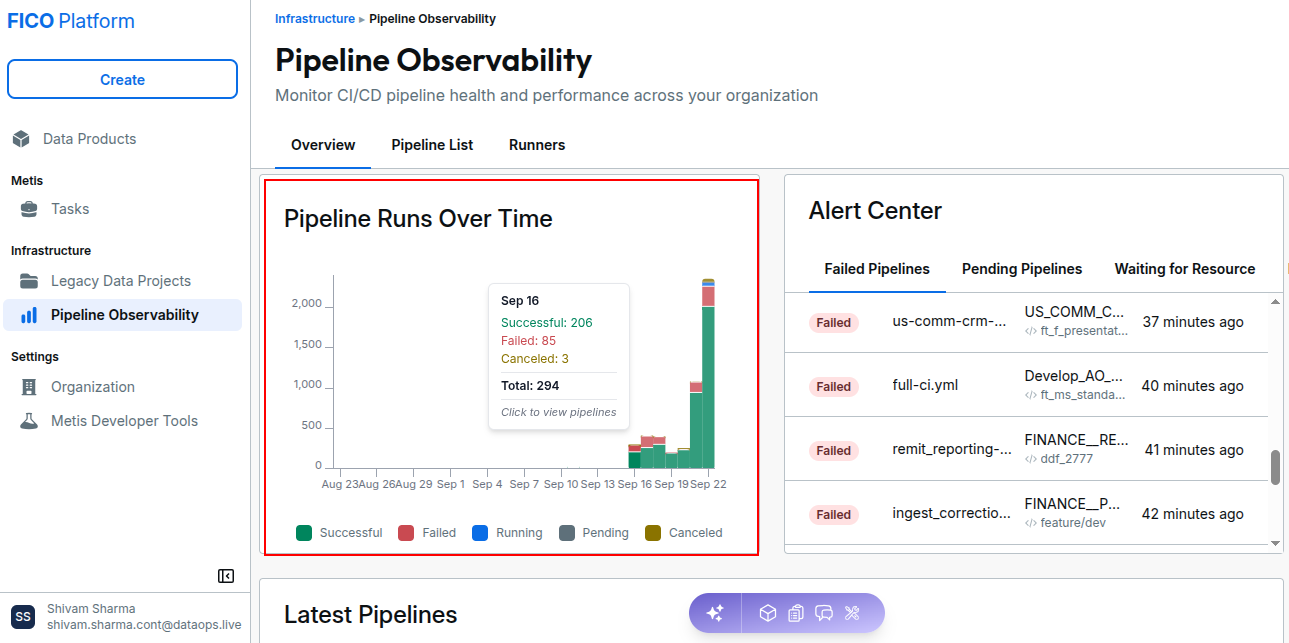Click the Pipeline Observability bar chart icon
Image resolution: width=1289 pixels, height=643 pixels.
tap(30, 315)
